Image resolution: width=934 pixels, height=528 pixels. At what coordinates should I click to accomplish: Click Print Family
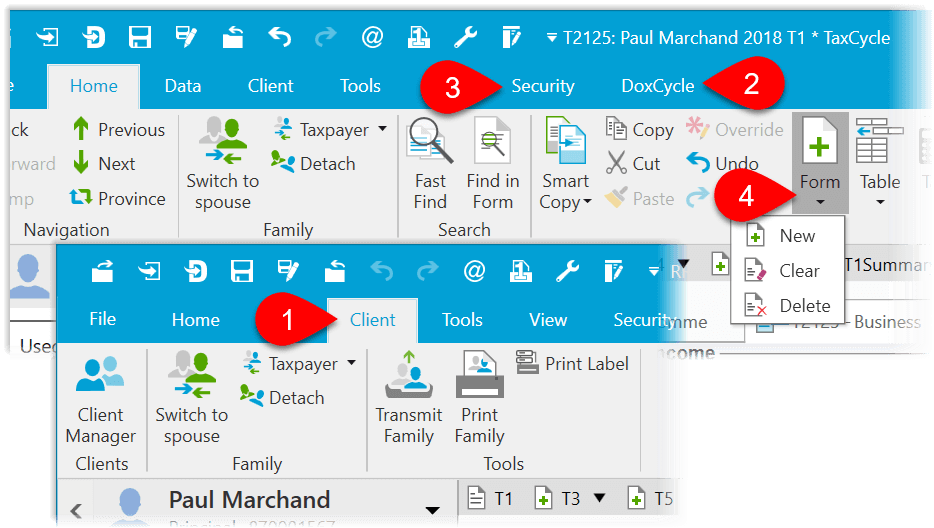(480, 398)
